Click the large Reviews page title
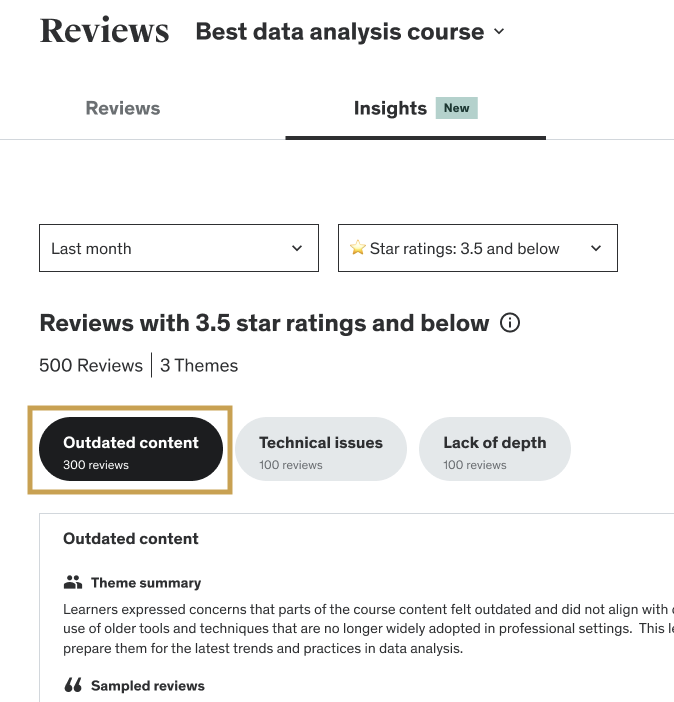 [x=105, y=31]
